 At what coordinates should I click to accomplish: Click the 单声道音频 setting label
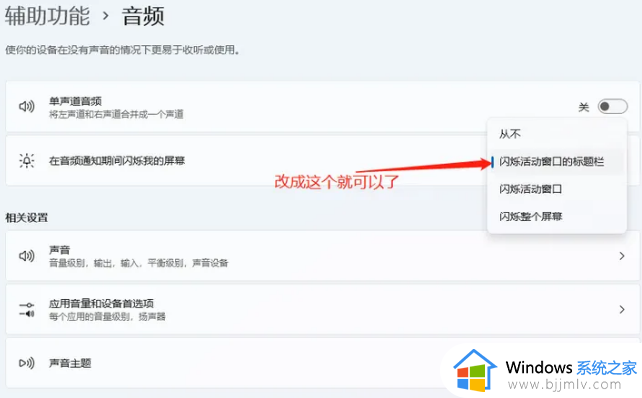pyautogui.click(x=75, y=101)
